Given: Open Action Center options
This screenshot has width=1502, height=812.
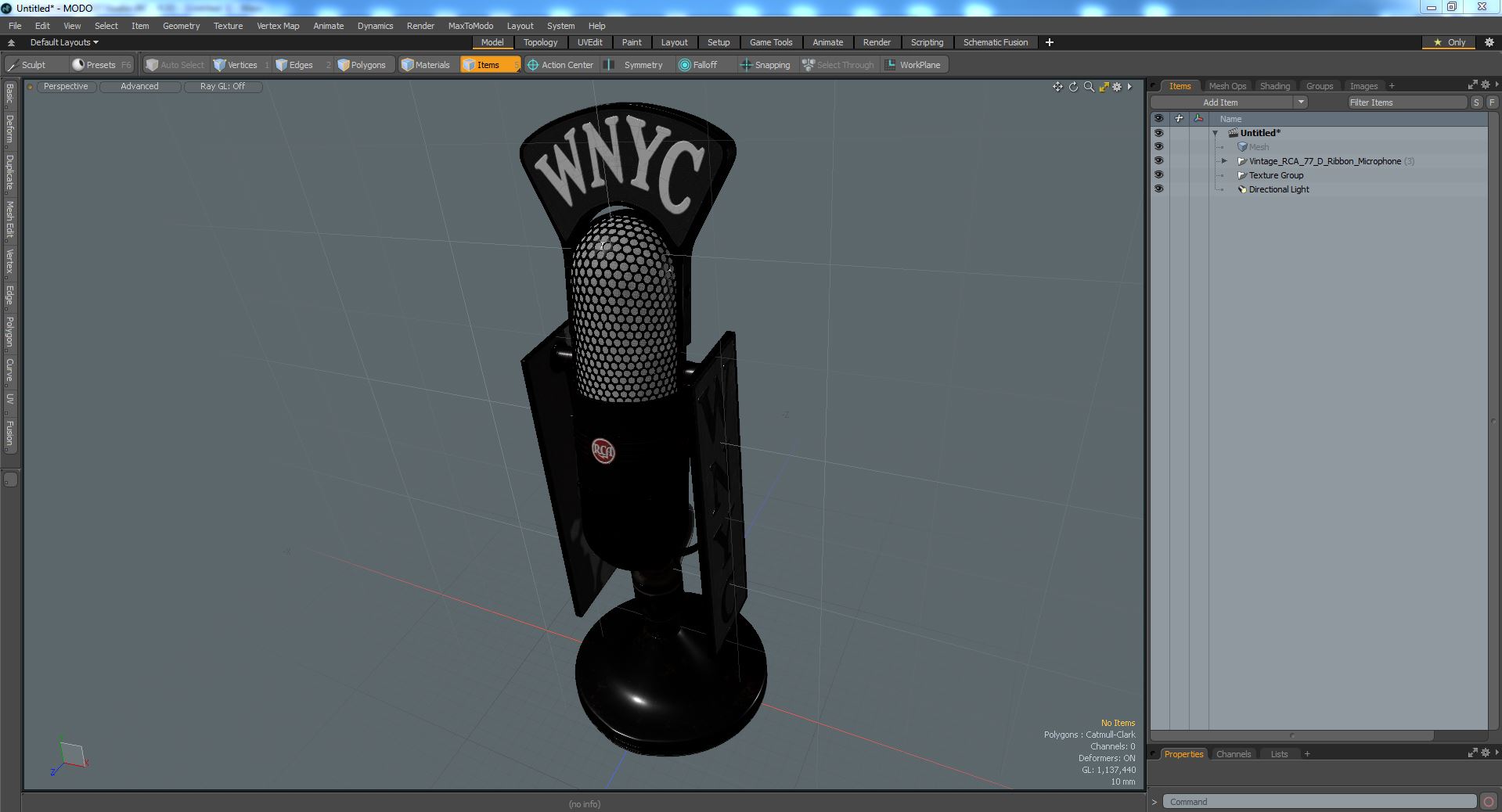Looking at the screenshot, I should tap(561, 65).
